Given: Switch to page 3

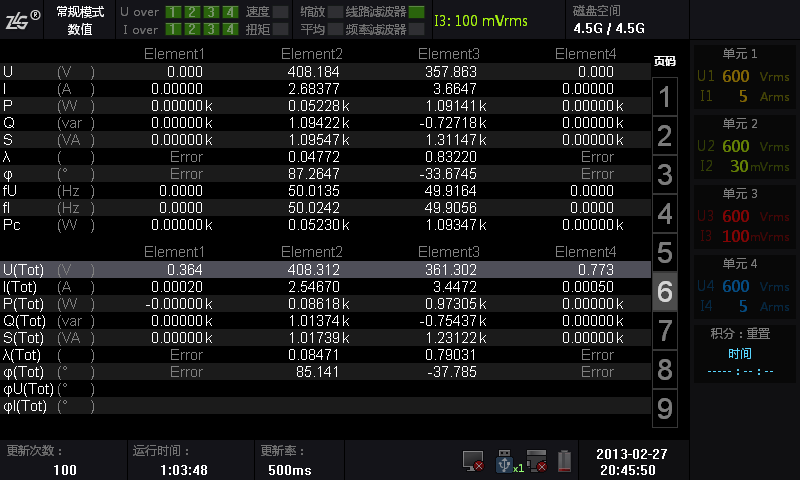Looking at the screenshot, I should (664, 174).
